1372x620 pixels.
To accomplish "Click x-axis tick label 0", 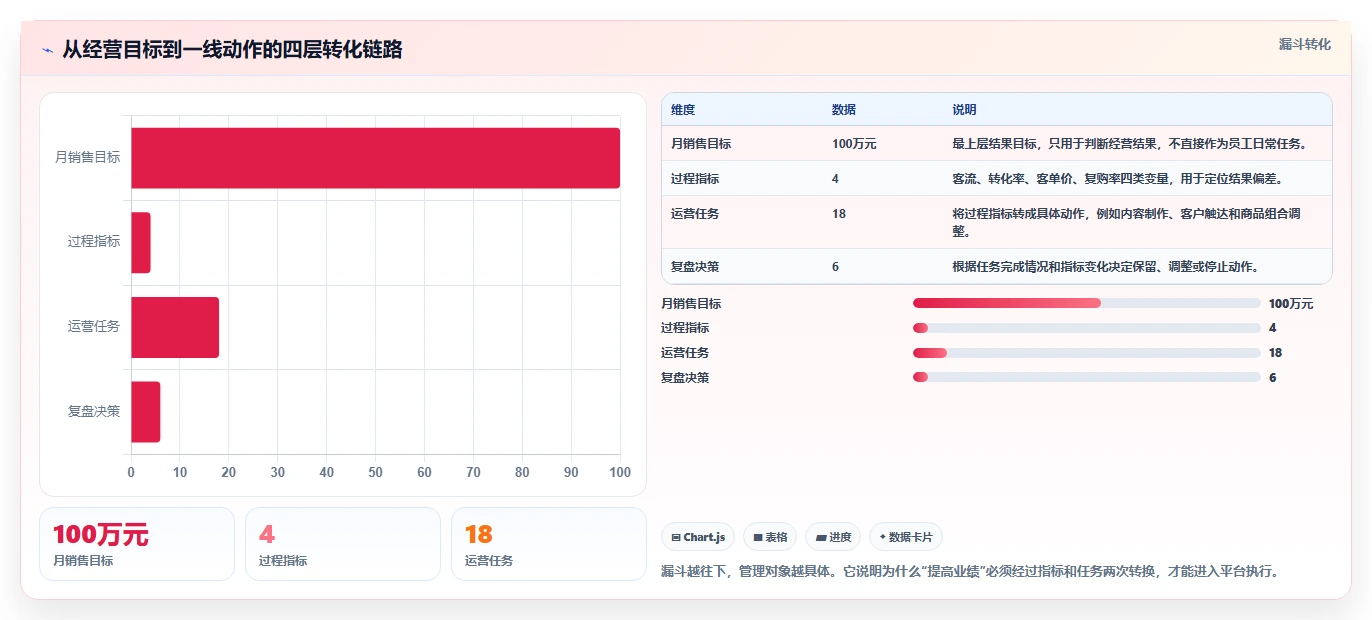I will [x=131, y=472].
